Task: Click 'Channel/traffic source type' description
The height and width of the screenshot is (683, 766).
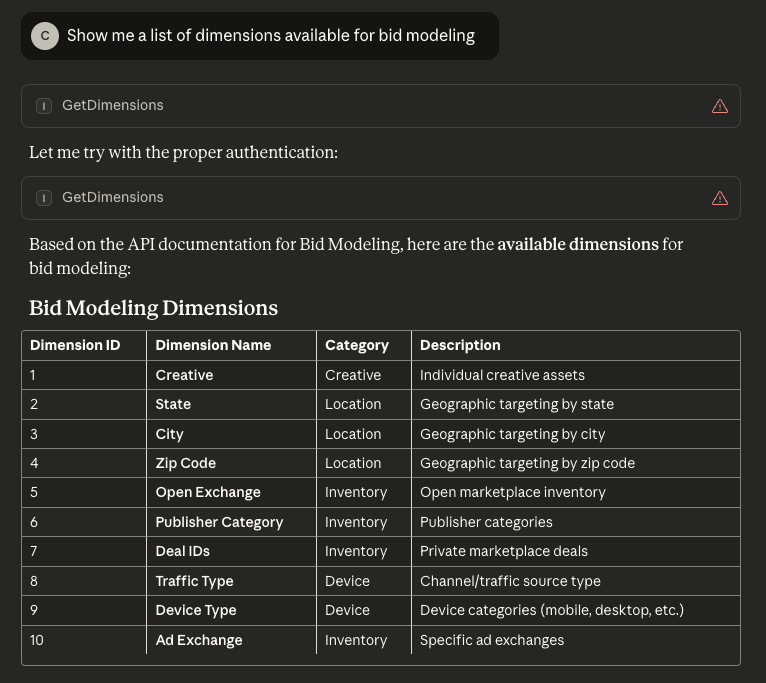Action: tap(510, 581)
